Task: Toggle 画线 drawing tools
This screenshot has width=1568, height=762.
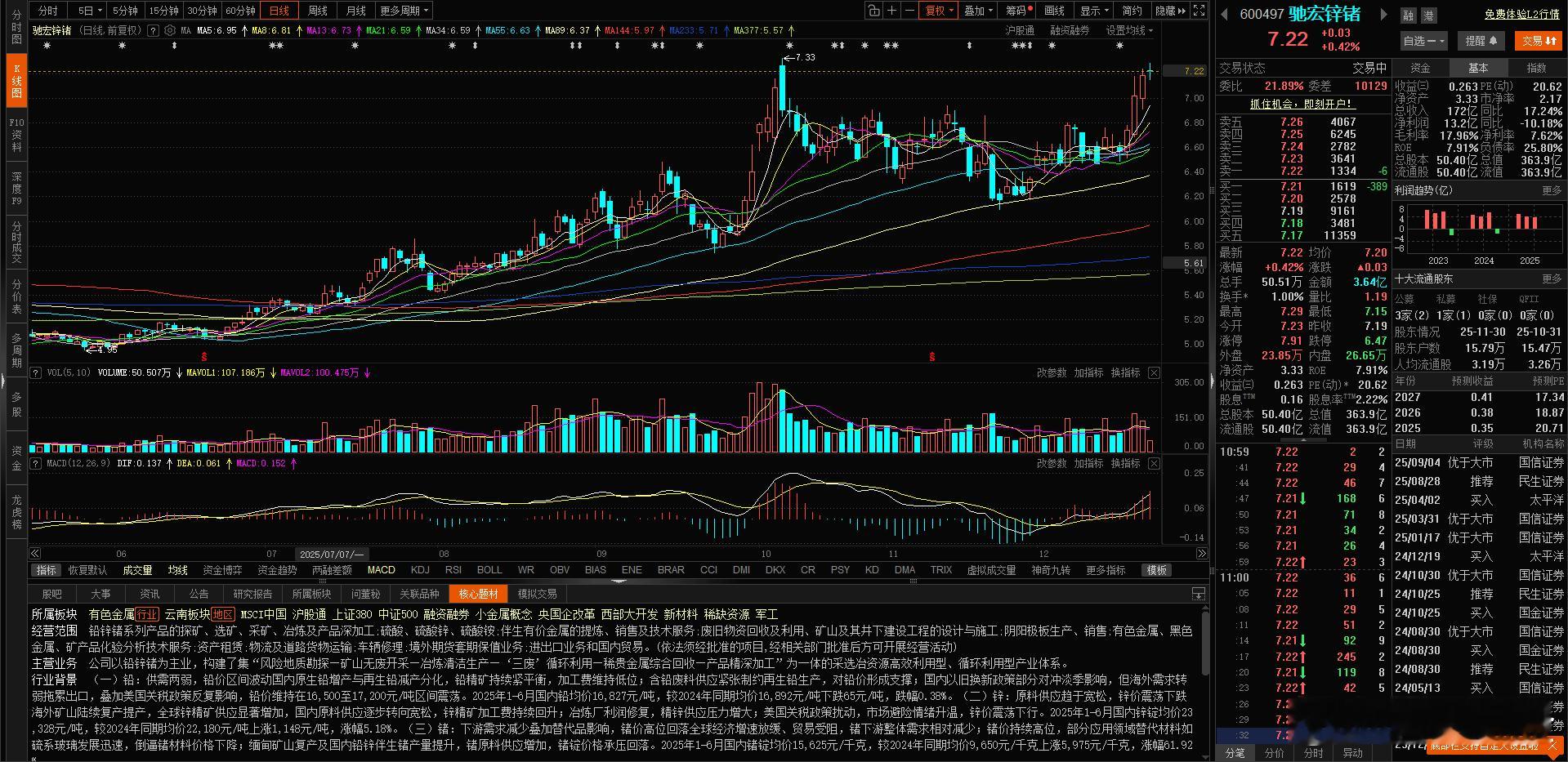Action: (x=1054, y=11)
